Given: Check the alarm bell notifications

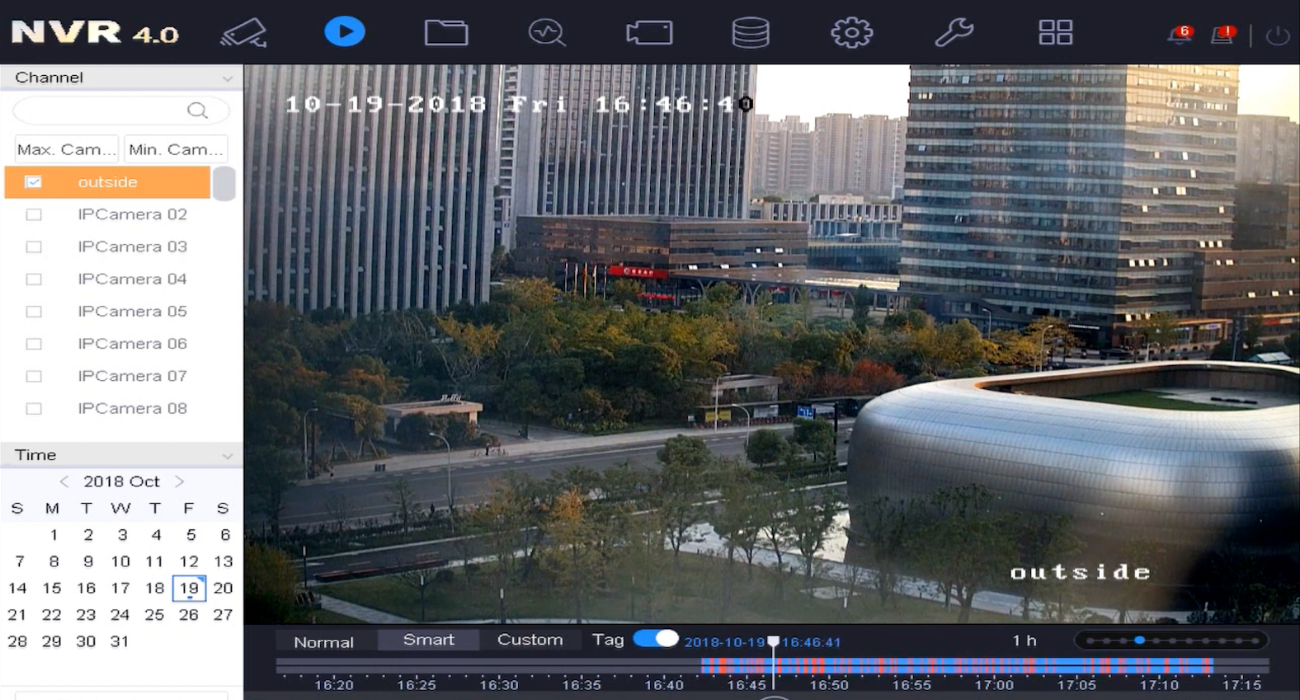Looking at the screenshot, I should click(x=1180, y=34).
